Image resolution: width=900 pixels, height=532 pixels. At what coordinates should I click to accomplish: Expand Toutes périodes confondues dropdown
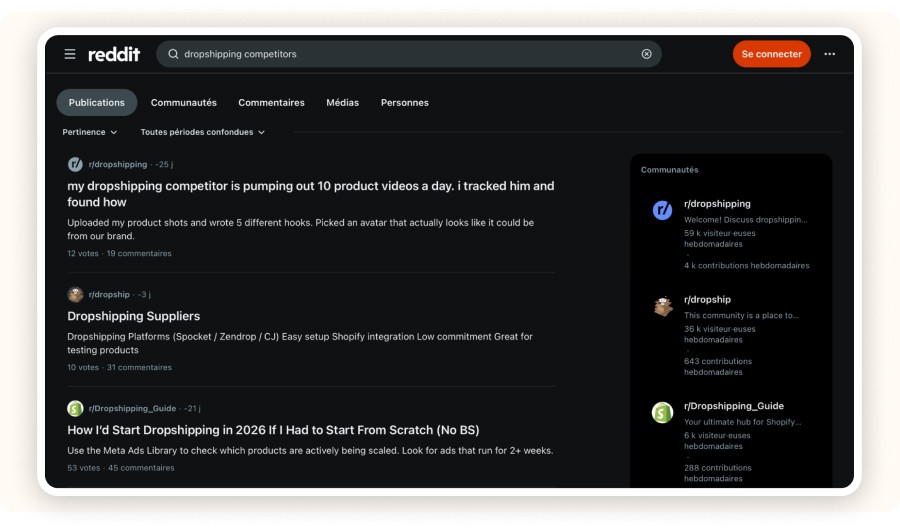coord(203,132)
